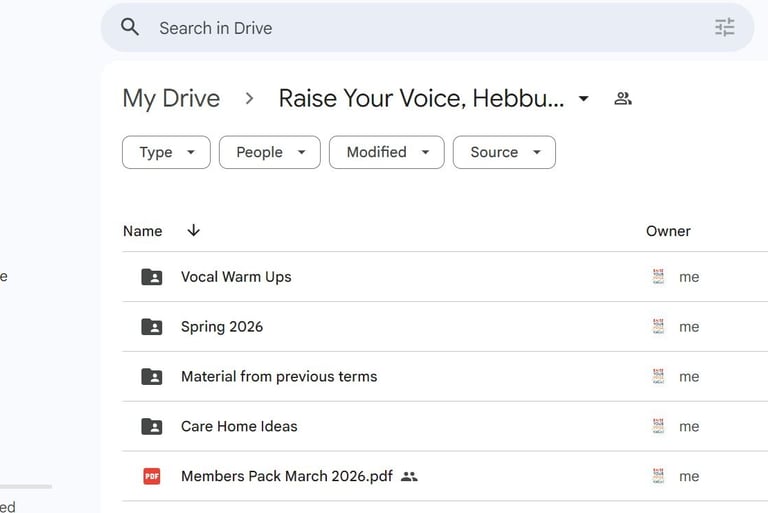
Task: Sort by the Name column header
Action: tap(143, 231)
